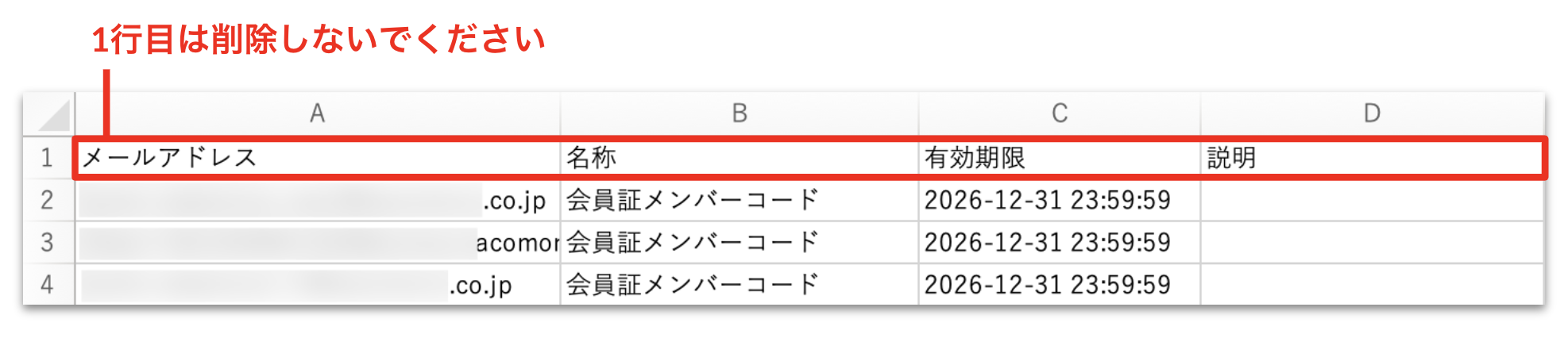Click the select-all corner triangle

(x=52, y=116)
